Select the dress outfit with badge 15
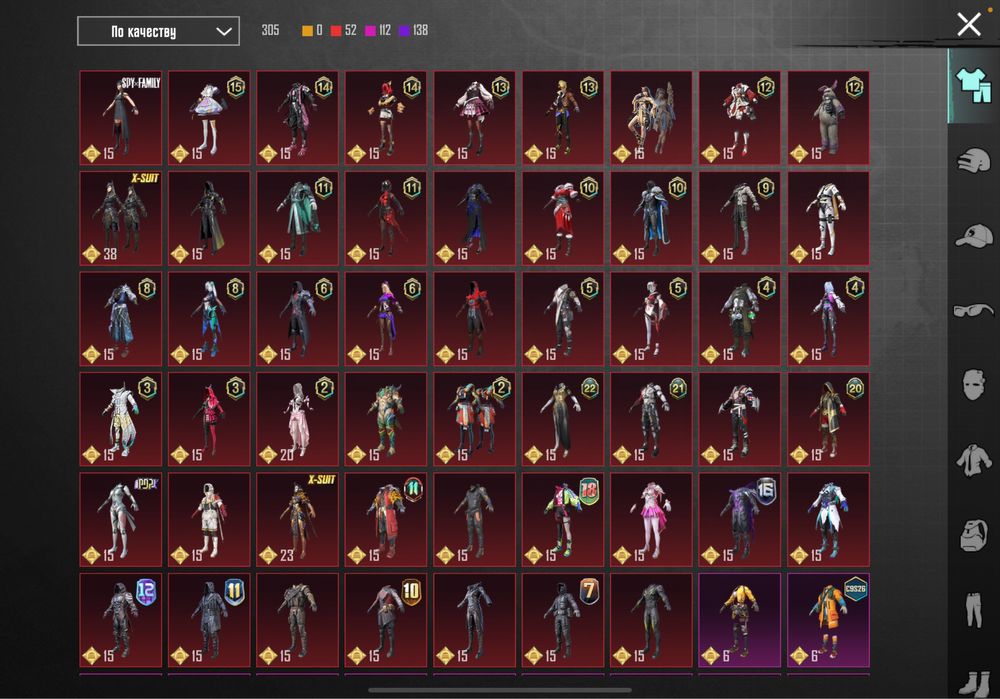This screenshot has height=699, width=1000. pos(209,118)
